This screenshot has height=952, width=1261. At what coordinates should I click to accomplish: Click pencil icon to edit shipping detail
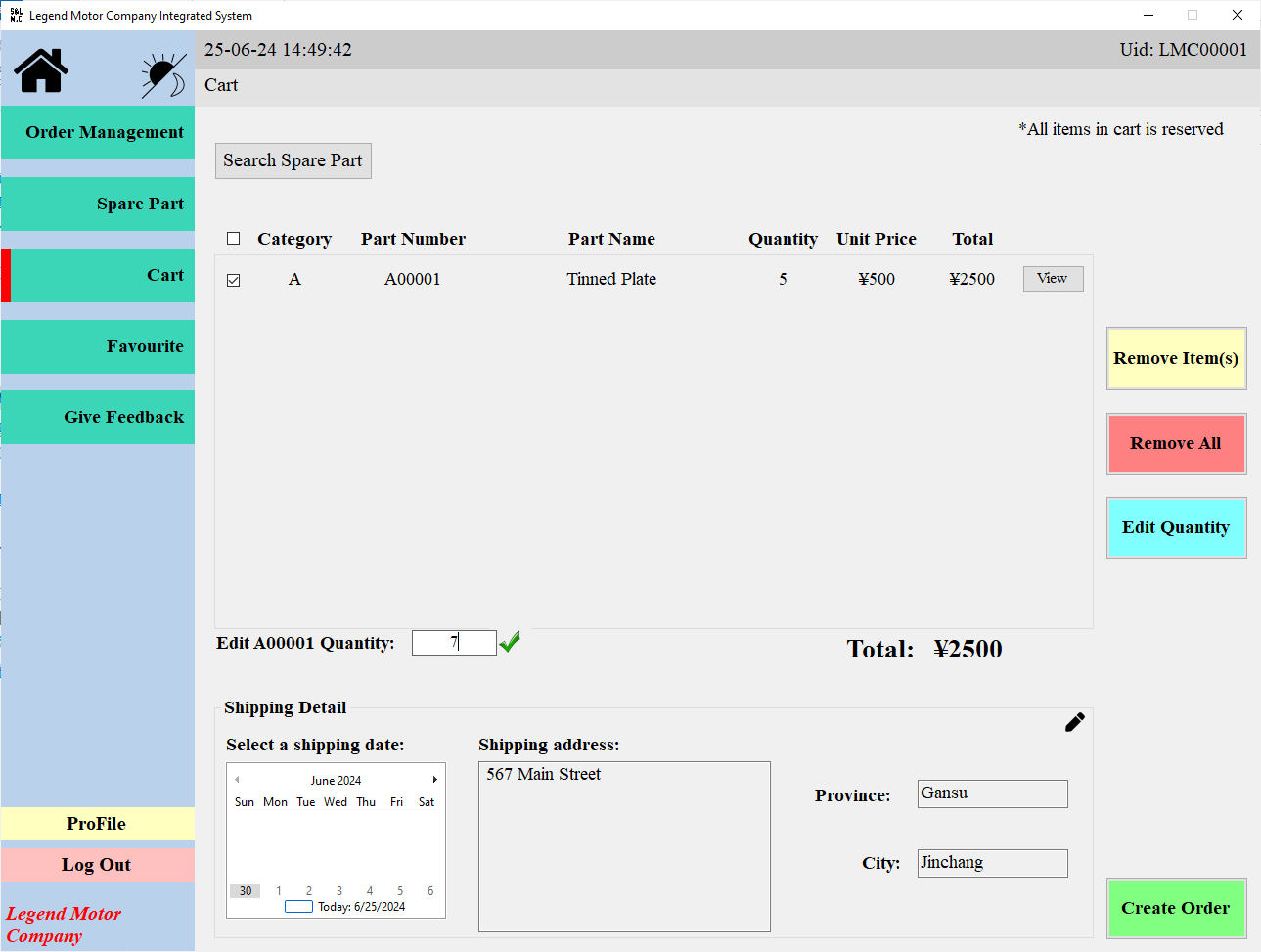(x=1074, y=723)
